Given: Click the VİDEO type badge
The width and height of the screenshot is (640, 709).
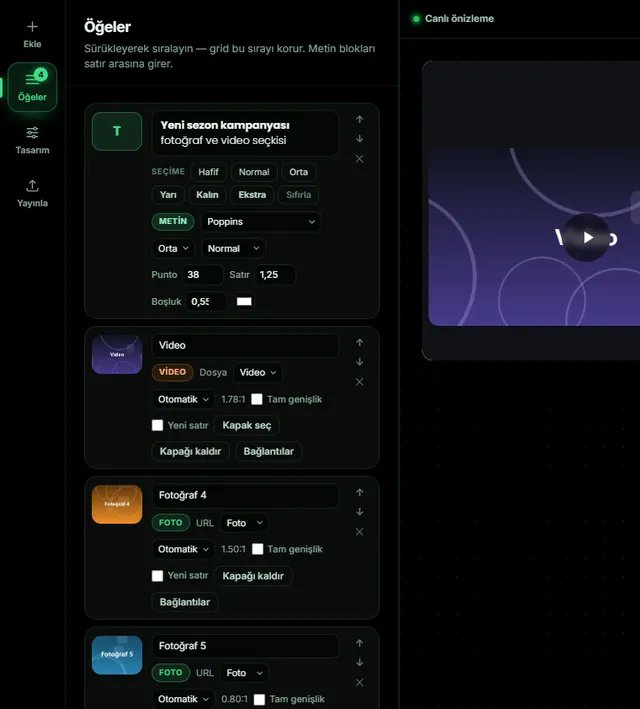Looking at the screenshot, I should point(172,372).
